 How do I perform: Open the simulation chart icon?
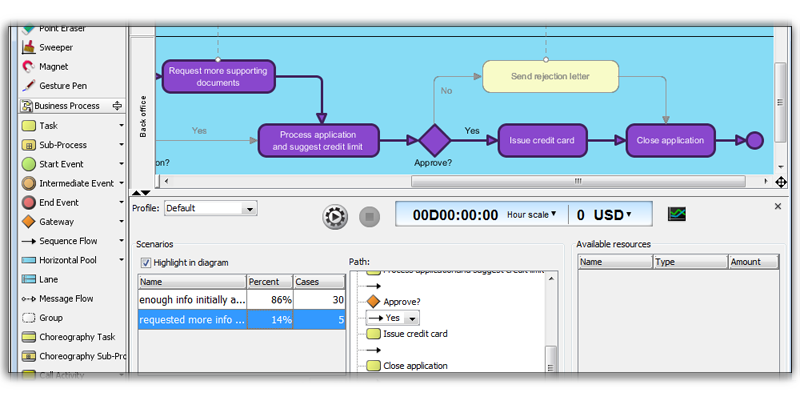tap(677, 214)
